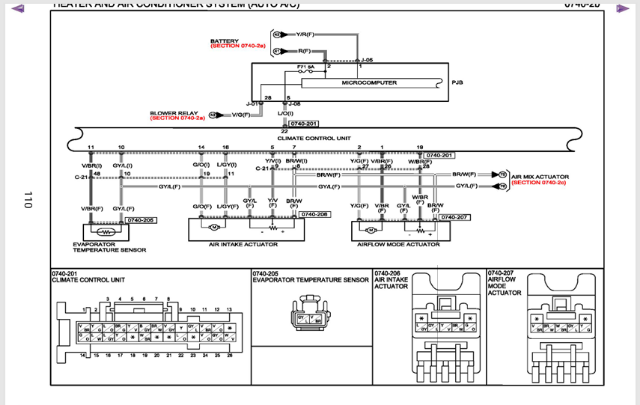Open red section link under BLOWER RELAY label
The image size is (640, 405).
point(178,118)
